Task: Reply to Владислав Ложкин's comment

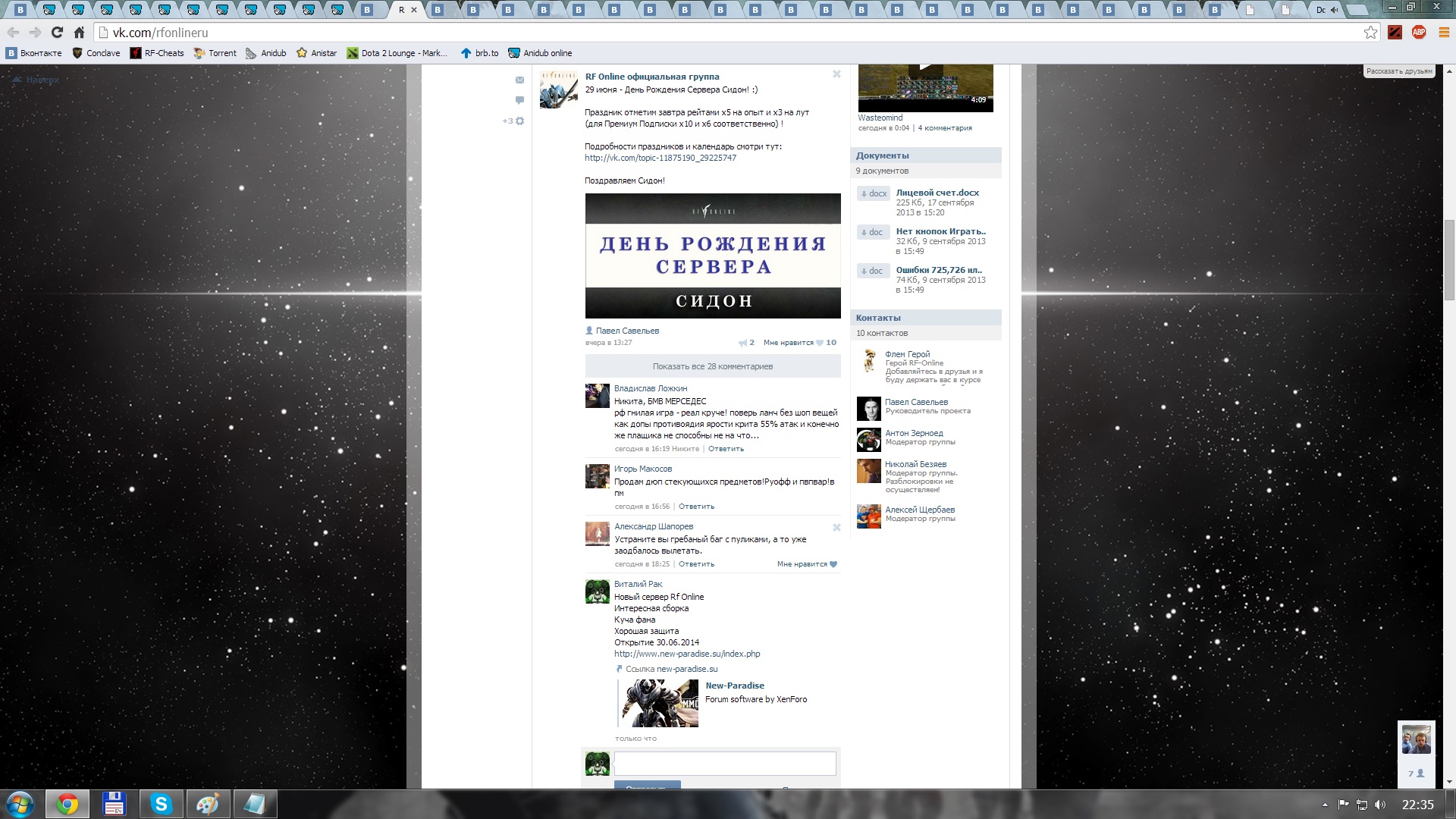Action: coord(726,449)
